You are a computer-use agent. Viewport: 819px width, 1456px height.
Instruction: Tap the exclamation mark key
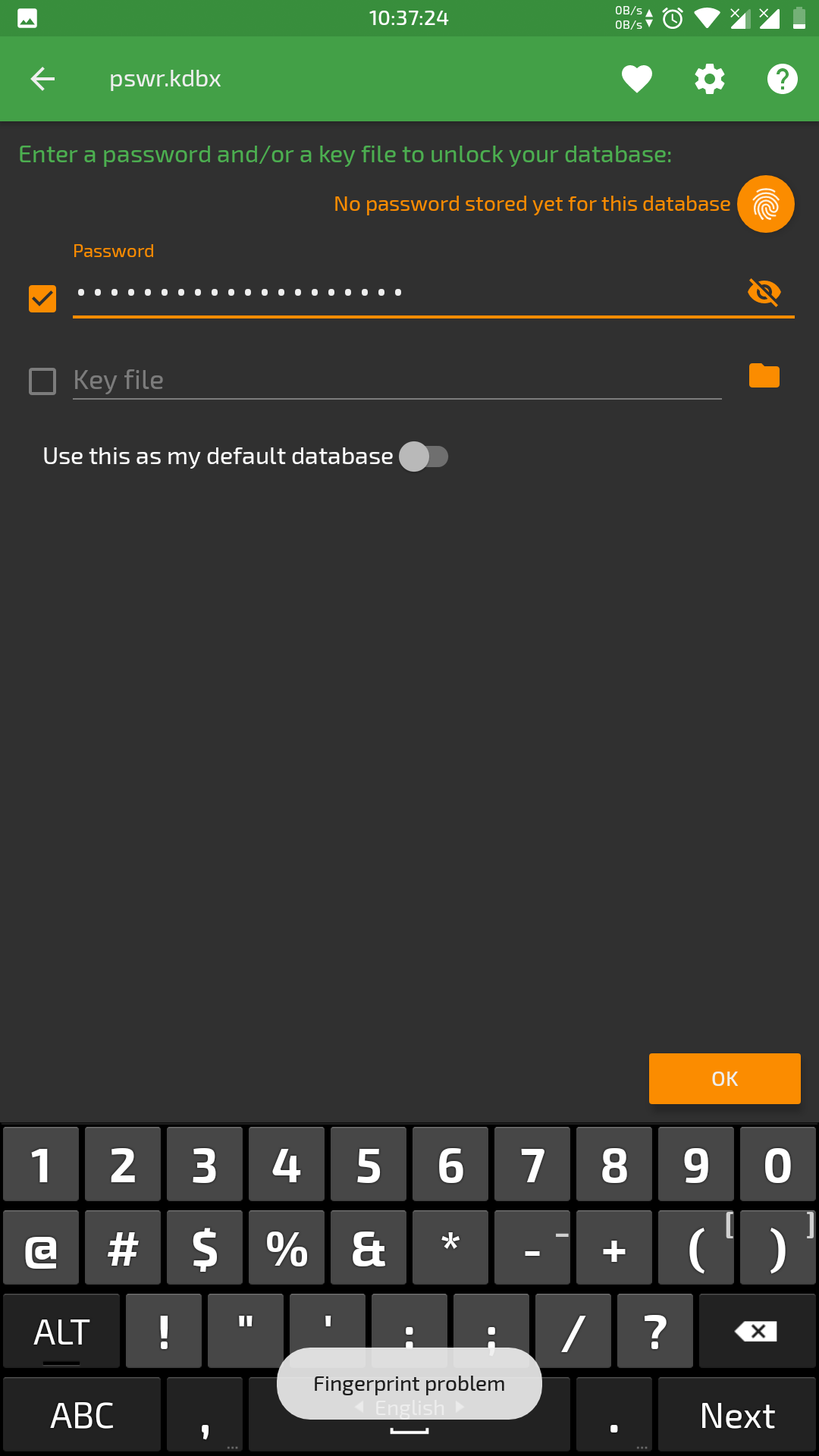(164, 1331)
